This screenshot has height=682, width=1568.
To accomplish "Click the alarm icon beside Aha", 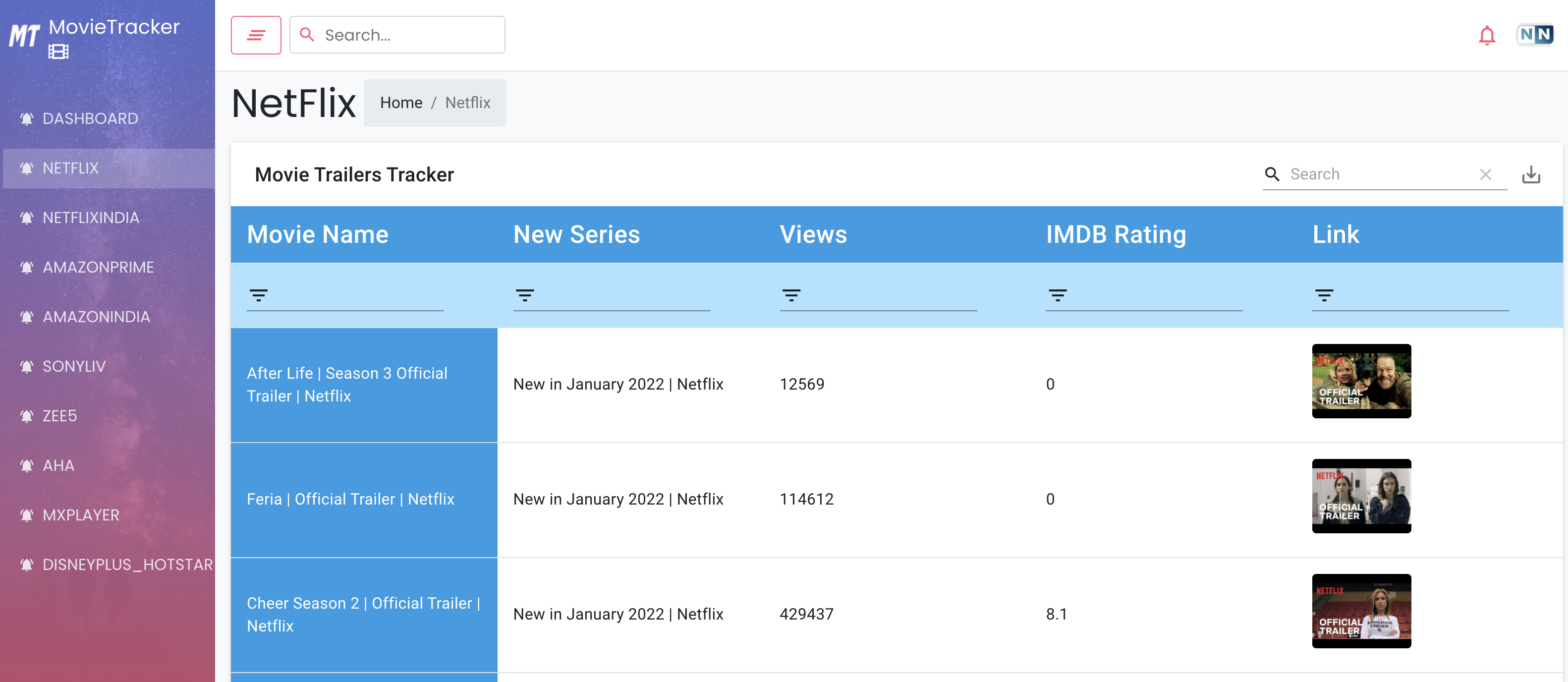I will (27, 465).
